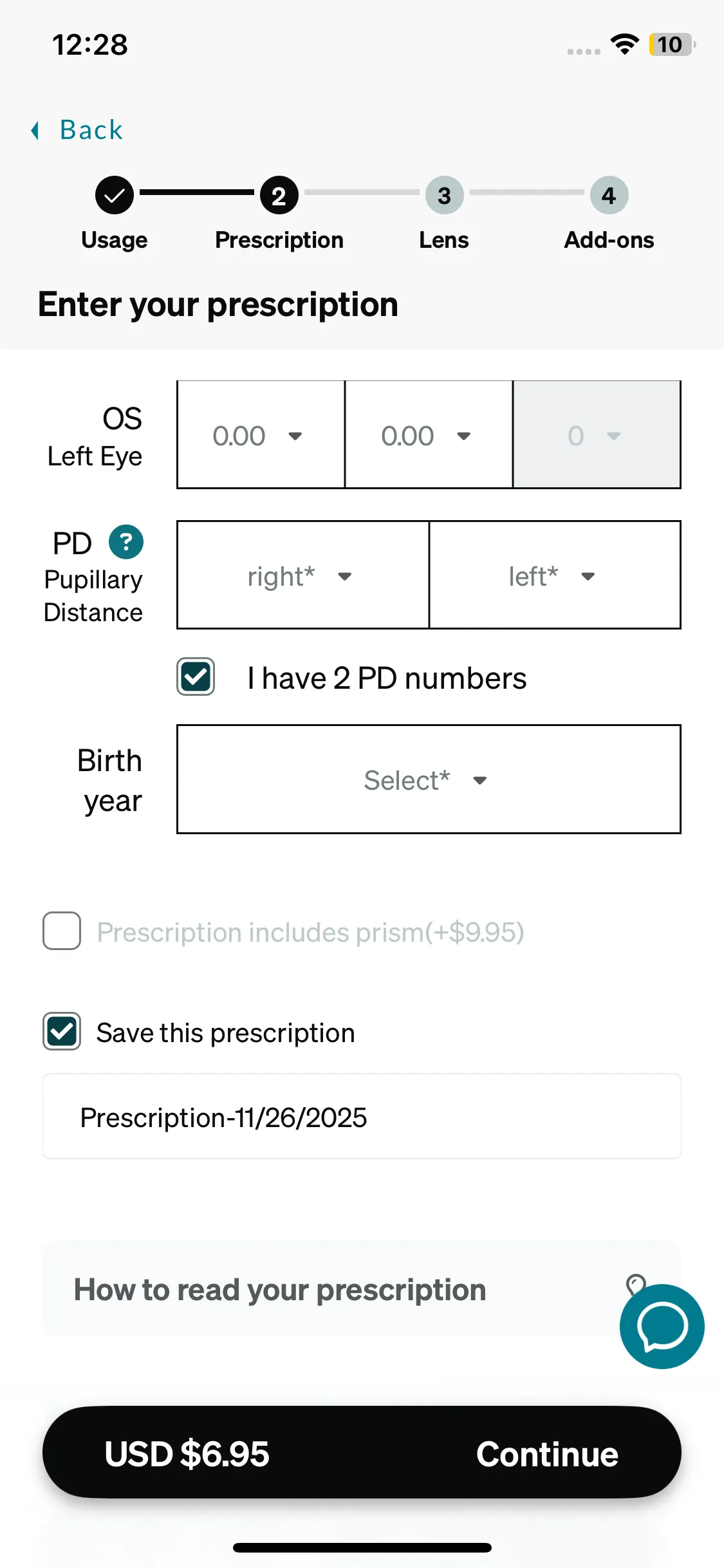Tap the step 3 Lens circle

point(444,195)
